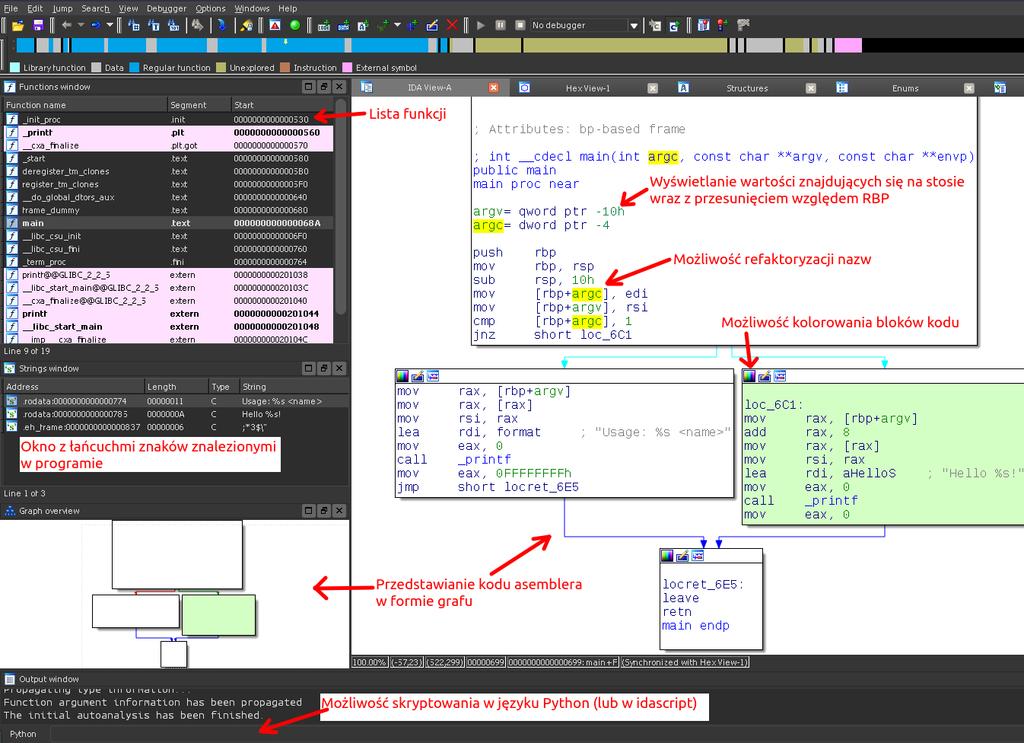This screenshot has width=1024, height=743.
Task: Sort strings by the Address column header
Action: click(73, 387)
